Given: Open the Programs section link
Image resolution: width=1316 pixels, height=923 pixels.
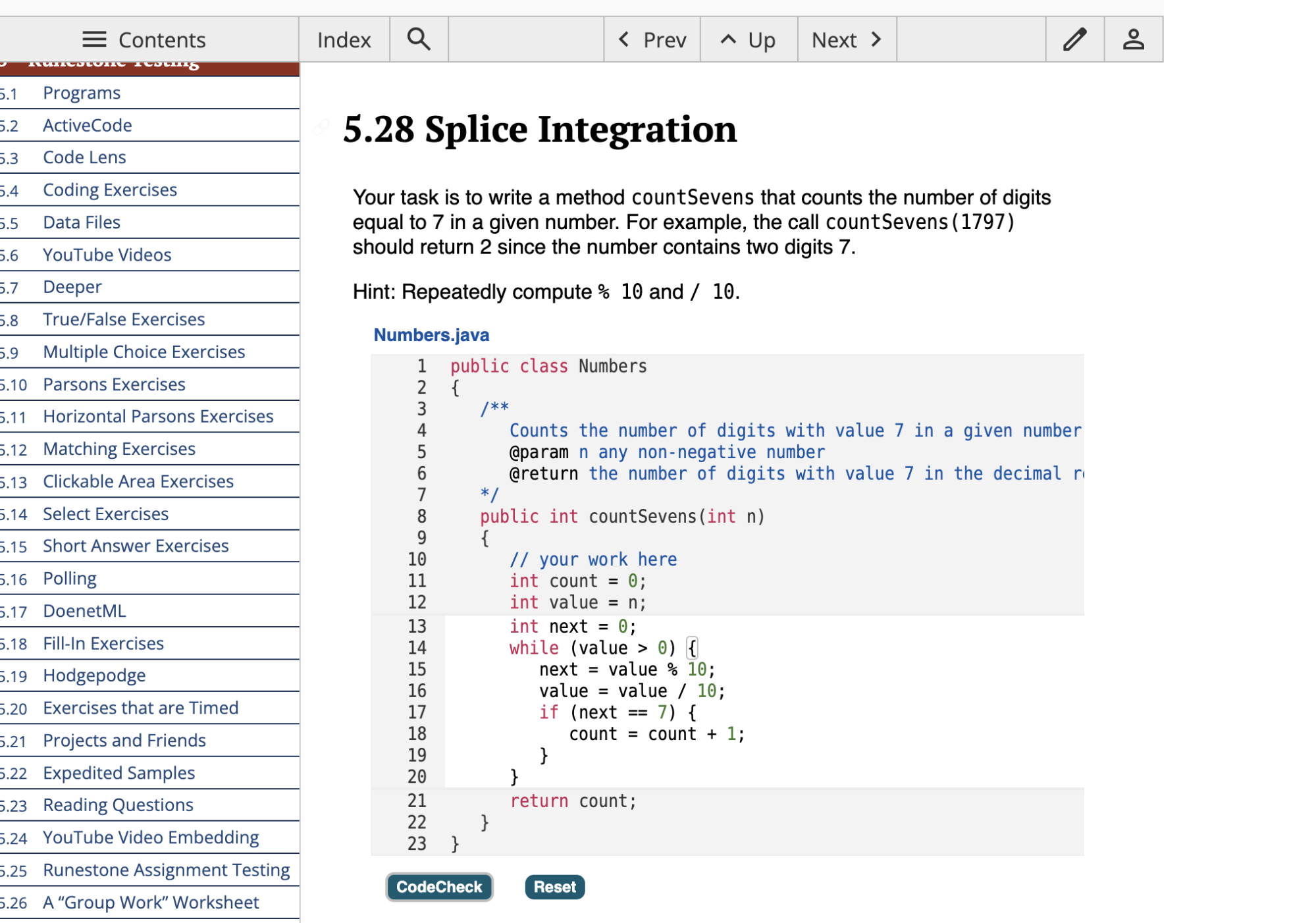Looking at the screenshot, I should pos(82,93).
